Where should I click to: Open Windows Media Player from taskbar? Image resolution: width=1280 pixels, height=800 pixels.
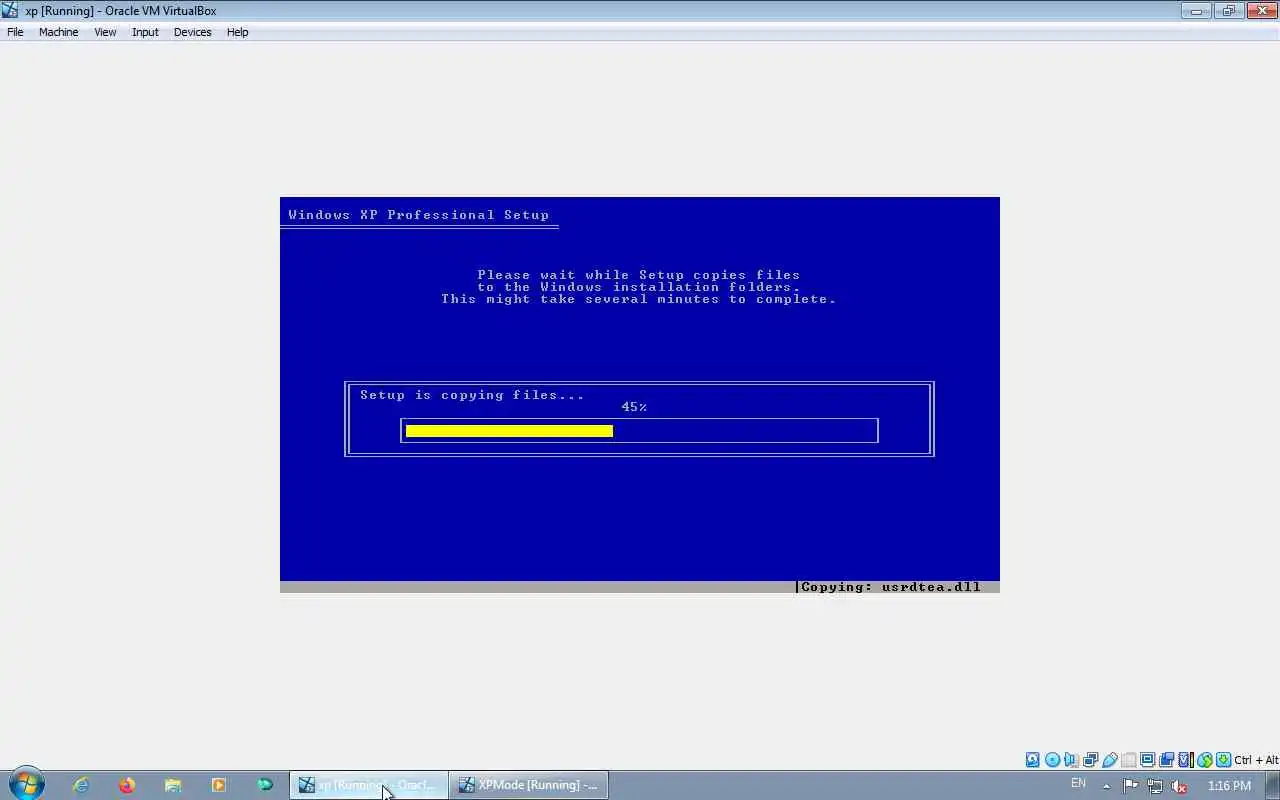click(219, 785)
